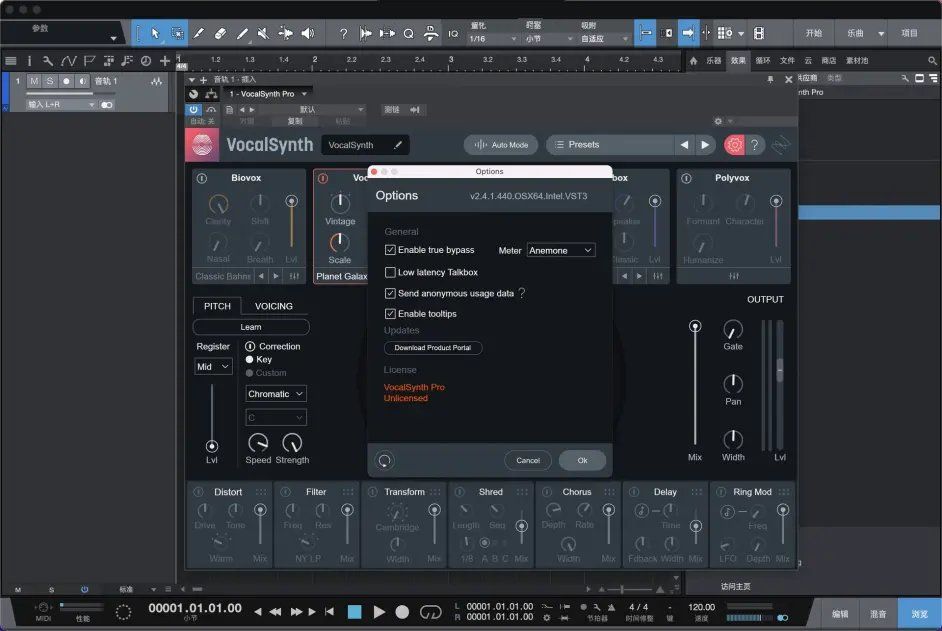Click the usage data help question mark
Viewport: 942px width, 631px height.
(521, 293)
